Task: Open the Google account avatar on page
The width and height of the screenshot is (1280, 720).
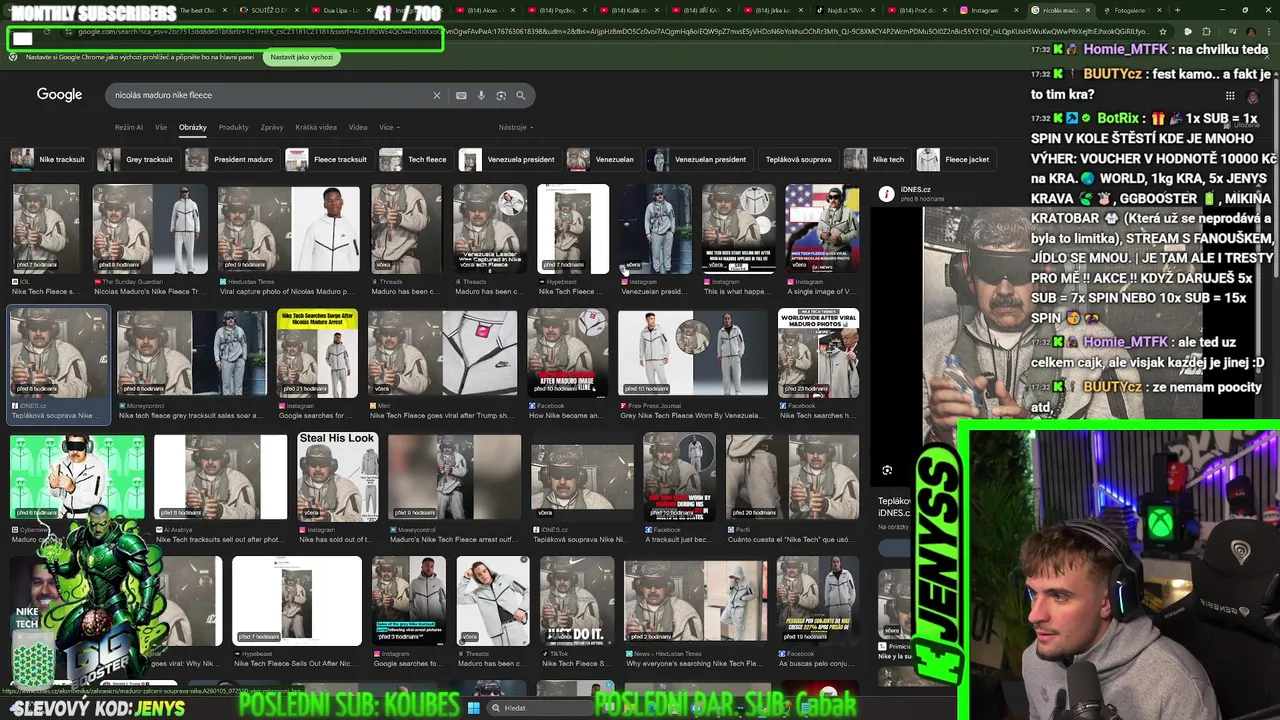Action: (x=1253, y=96)
